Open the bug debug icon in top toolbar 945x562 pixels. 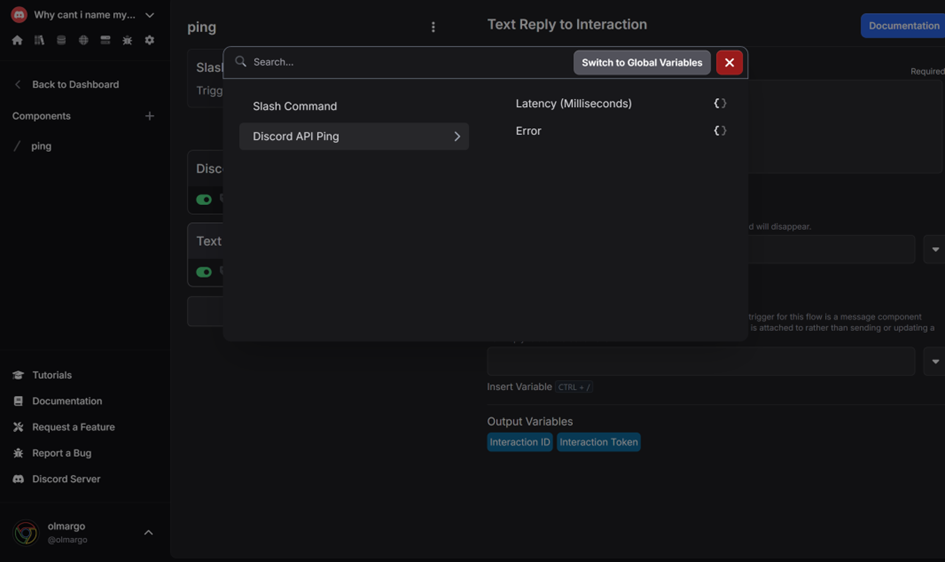[x=127, y=40]
